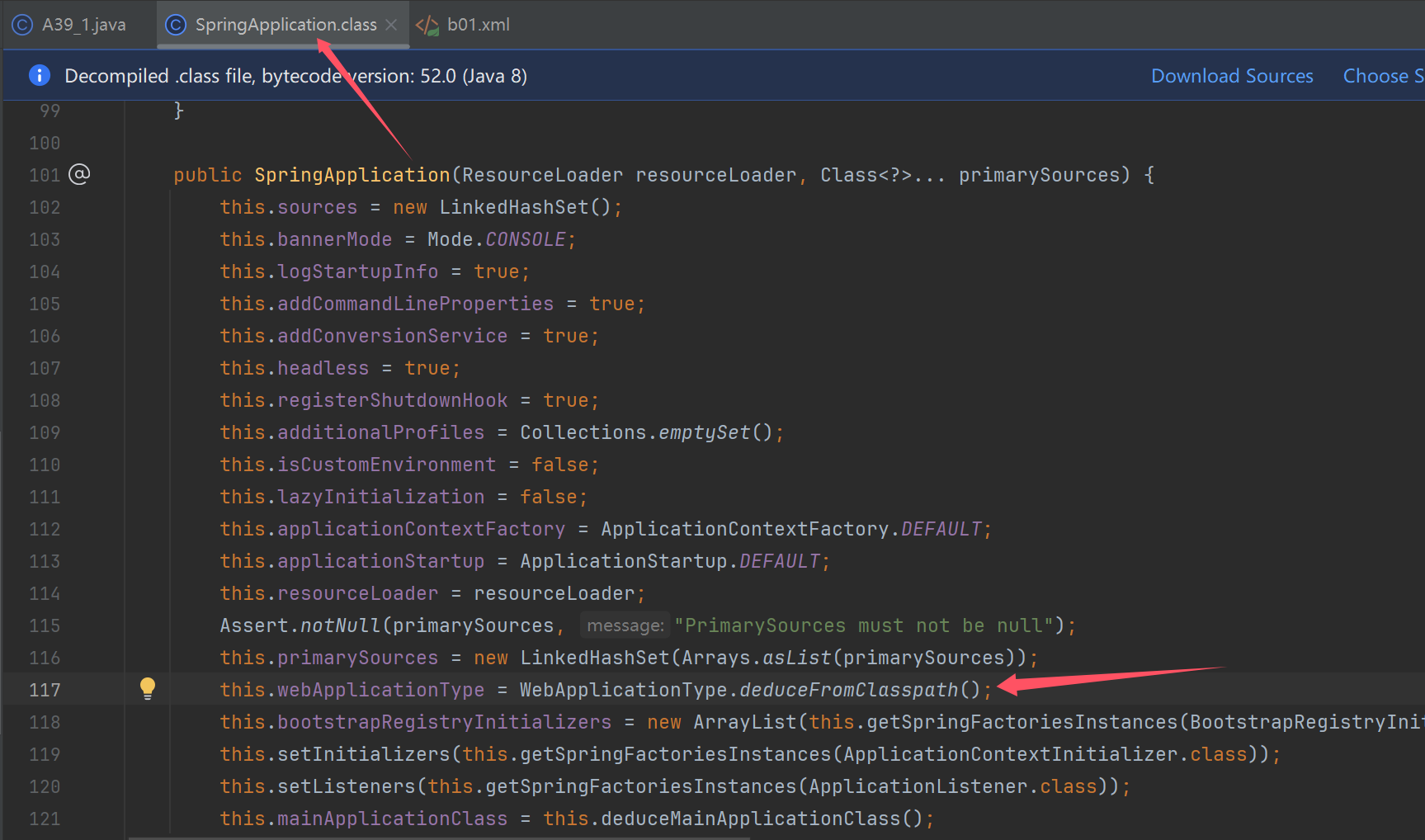Screen dimensions: 1425x840
Task: Click the horizontal scrollbar at the editor bottom
Action: click(x=439, y=837)
